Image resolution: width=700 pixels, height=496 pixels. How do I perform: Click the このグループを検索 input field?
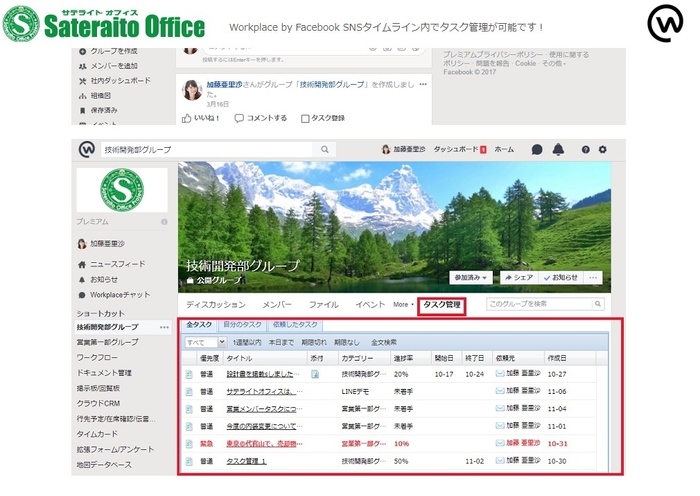(x=539, y=304)
